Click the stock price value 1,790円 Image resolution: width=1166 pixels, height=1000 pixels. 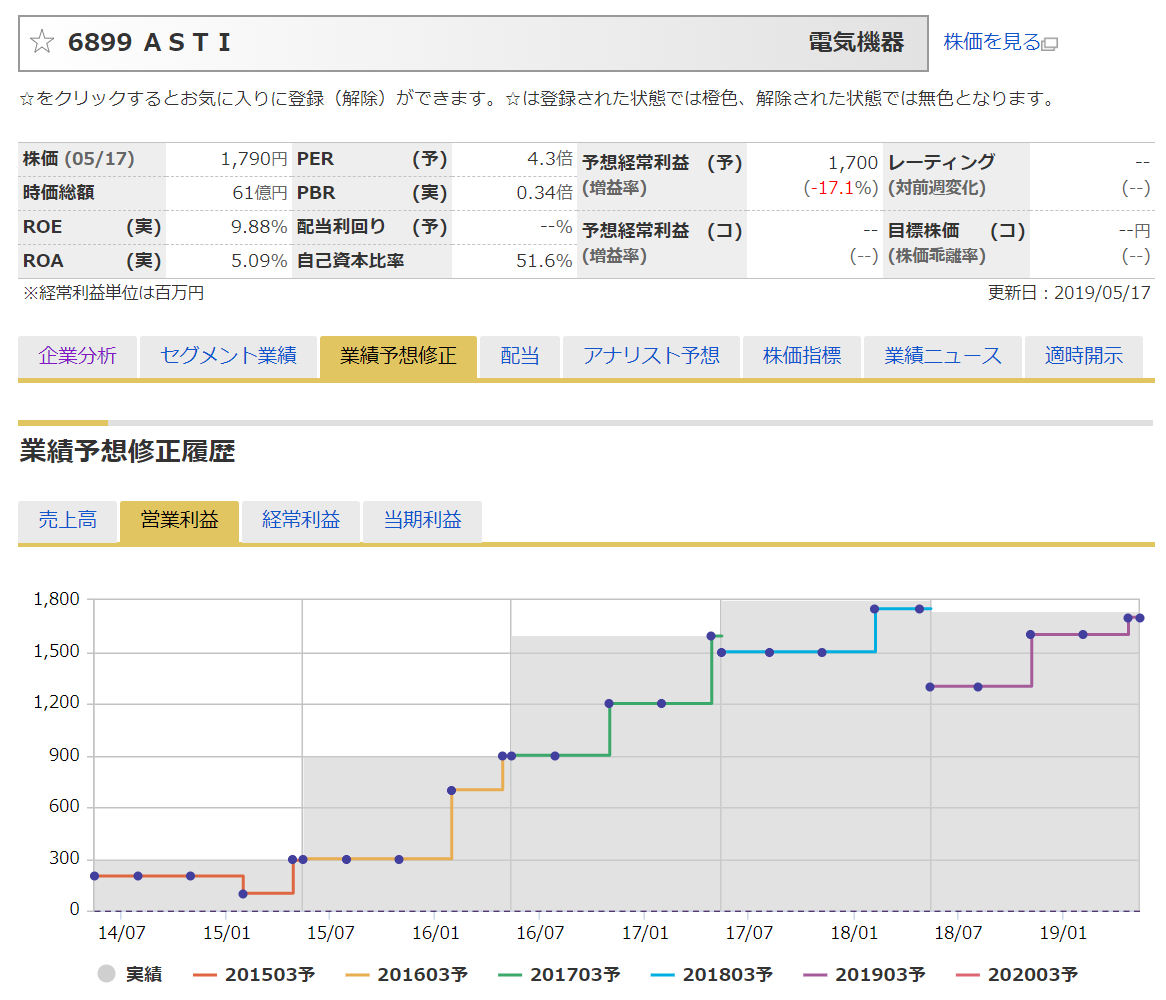[254, 159]
